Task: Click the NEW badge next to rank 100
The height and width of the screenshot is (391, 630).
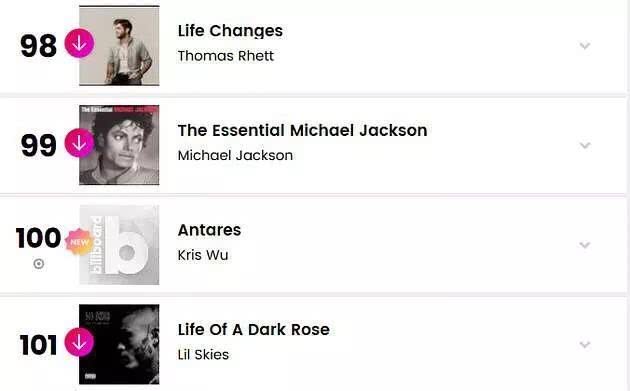Action: tap(80, 242)
